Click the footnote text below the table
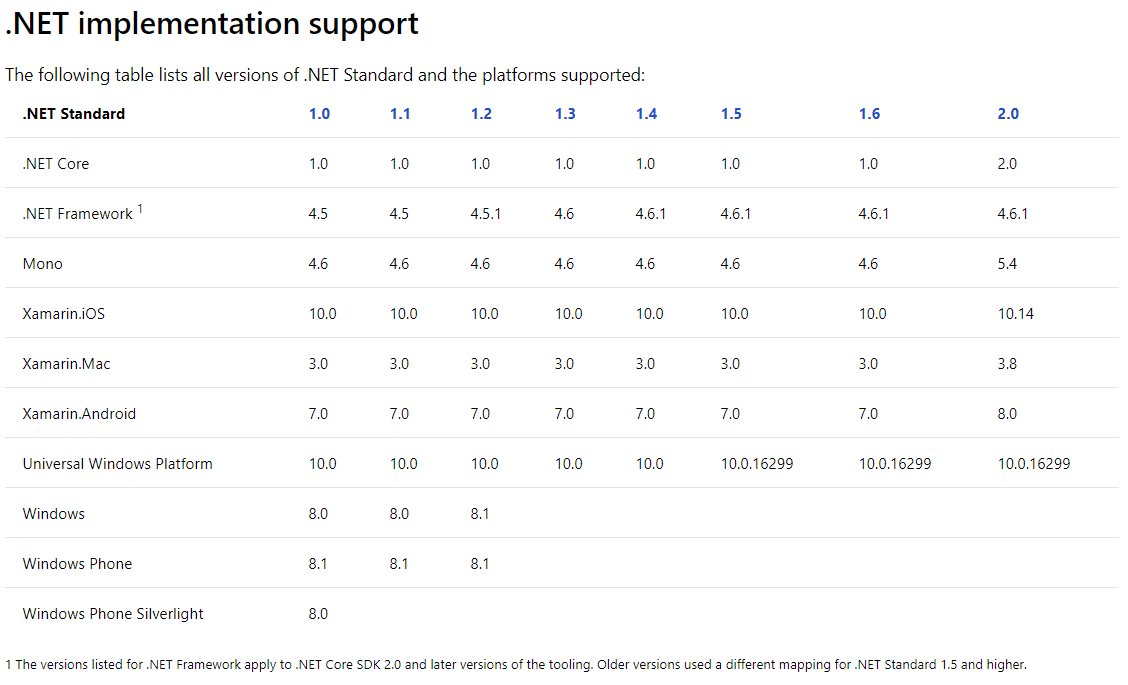1128x685 pixels. point(516,665)
